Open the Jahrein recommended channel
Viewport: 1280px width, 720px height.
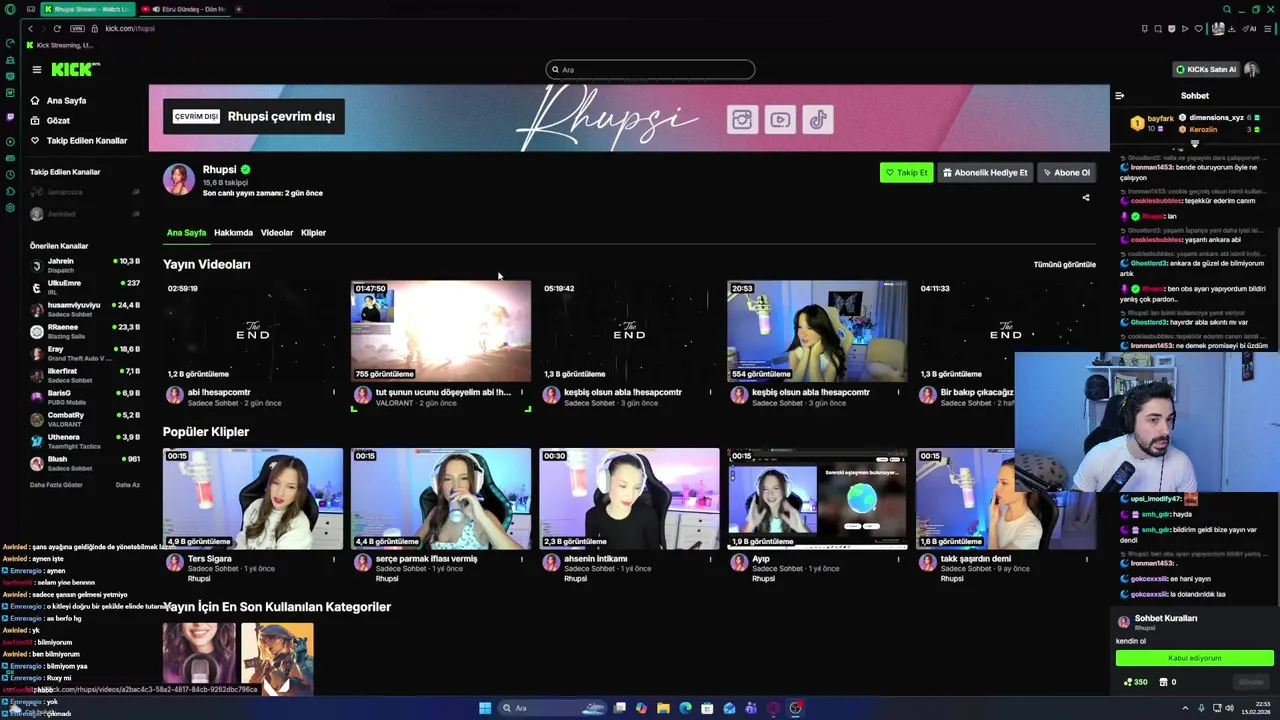(x=85, y=265)
